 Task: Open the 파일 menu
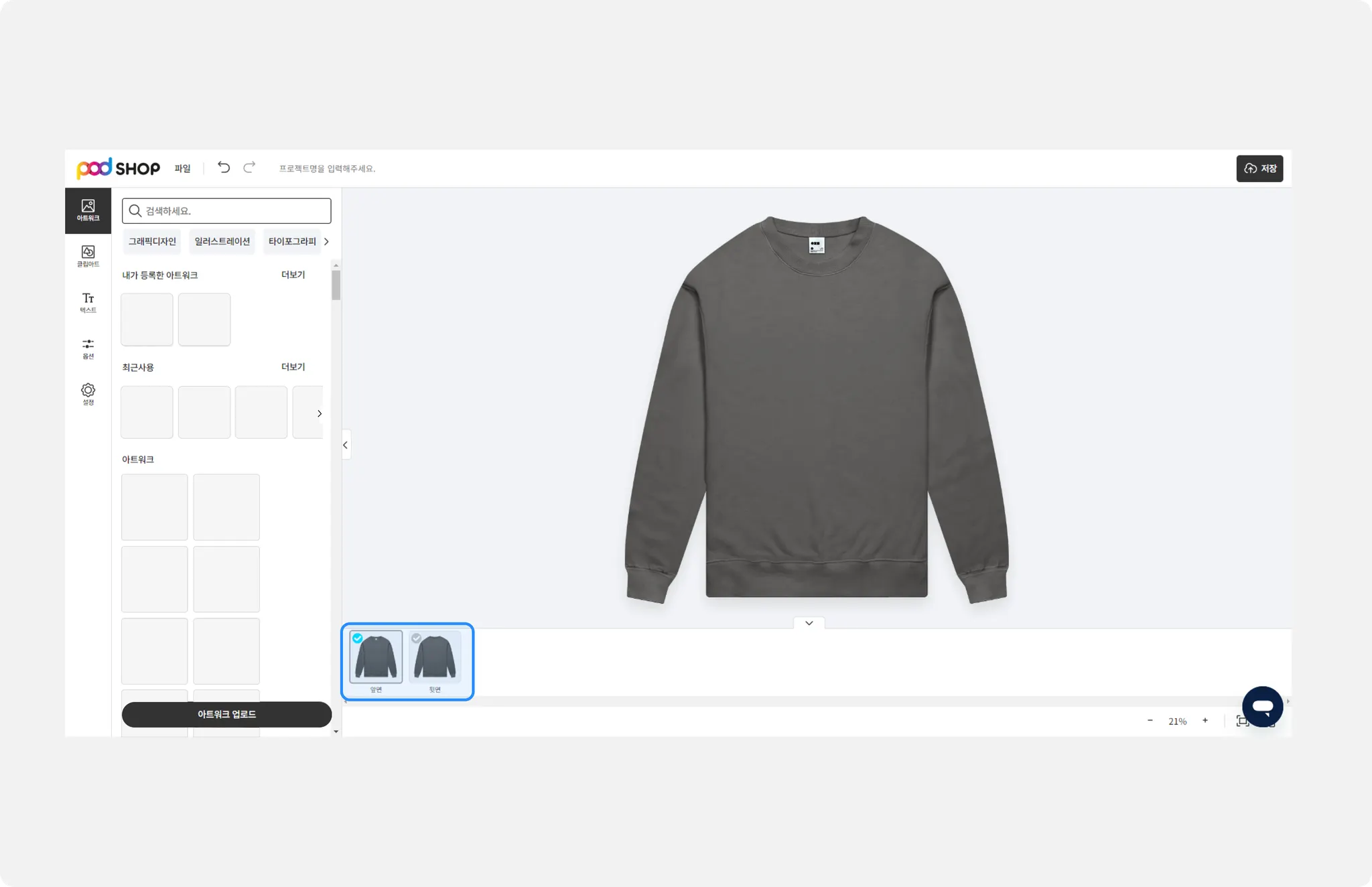[x=182, y=168]
